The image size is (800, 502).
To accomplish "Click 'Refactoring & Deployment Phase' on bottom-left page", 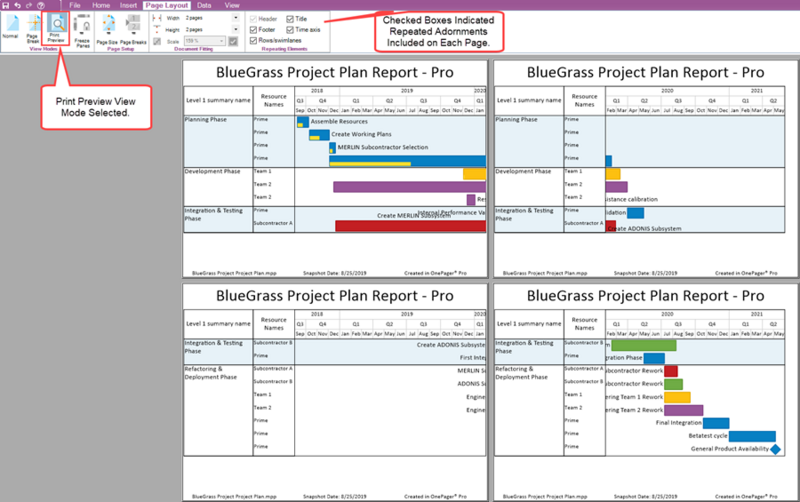I will (x=210, y=373).
